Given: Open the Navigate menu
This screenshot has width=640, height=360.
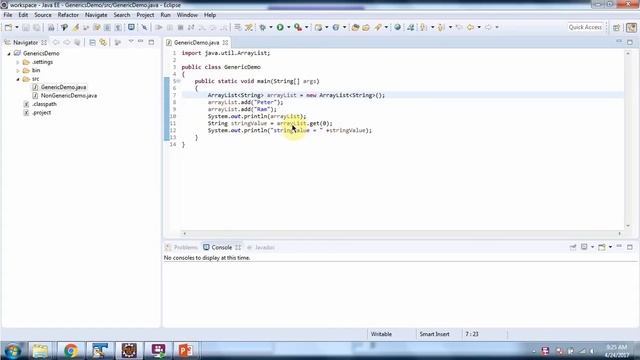Looking at the screenshot, I should (96, 15).
